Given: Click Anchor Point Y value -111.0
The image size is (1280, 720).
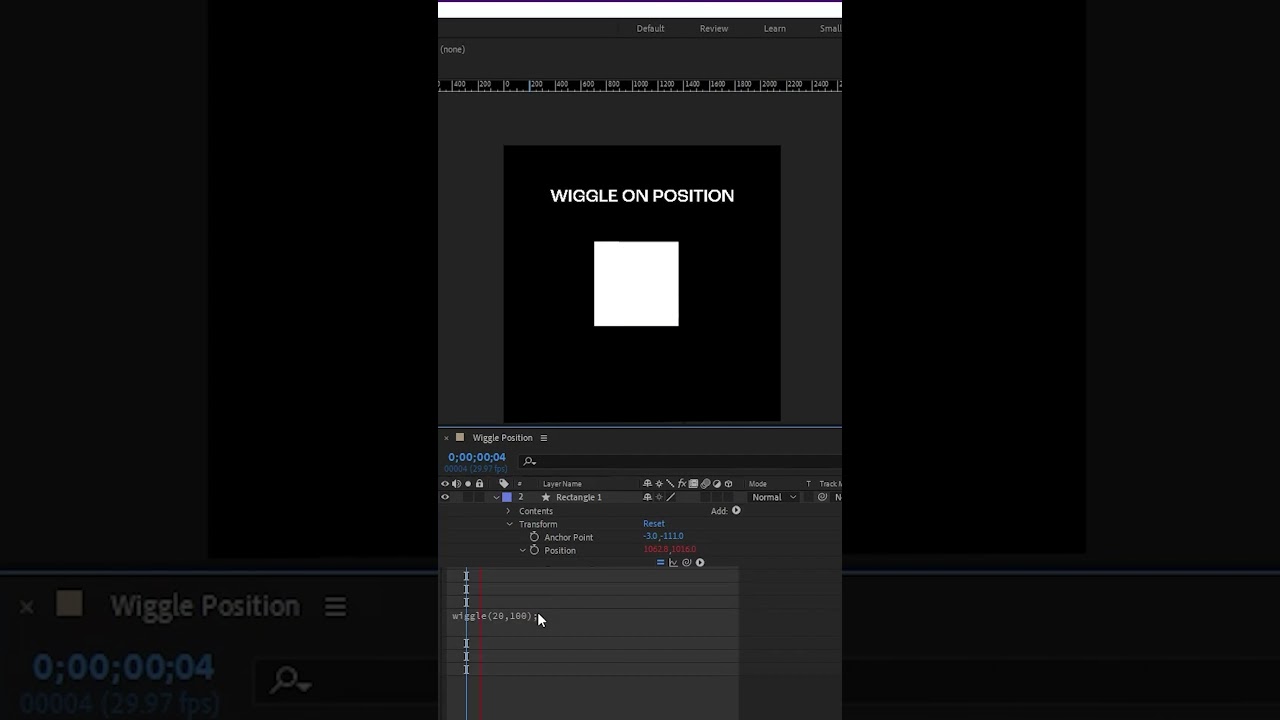Looking at the screenshot, I should point(673,537).
